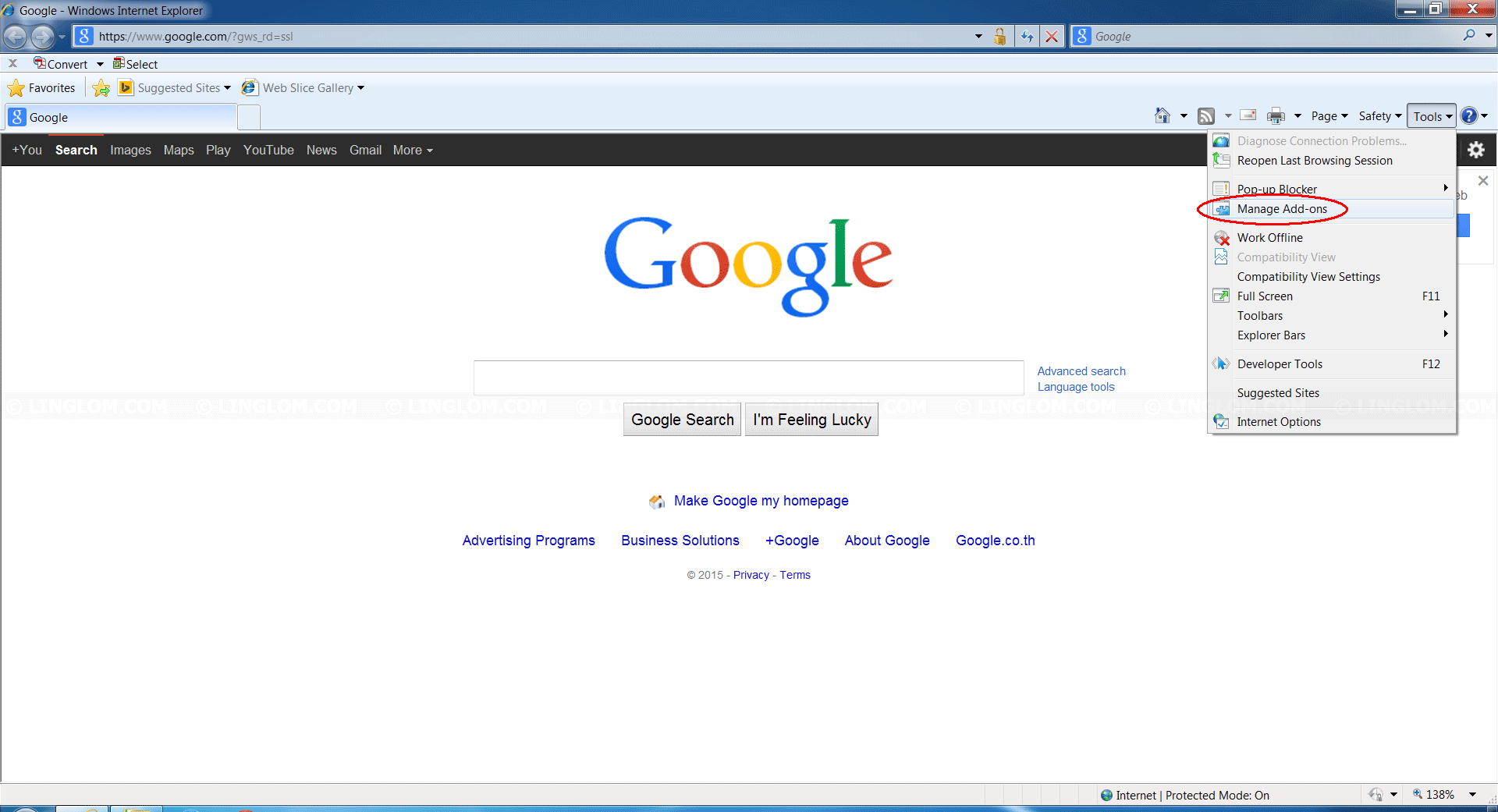The width and height of the screenshot is (1498, 812).
Task: Toggle Work Offline menu item
Action: 1332,238
